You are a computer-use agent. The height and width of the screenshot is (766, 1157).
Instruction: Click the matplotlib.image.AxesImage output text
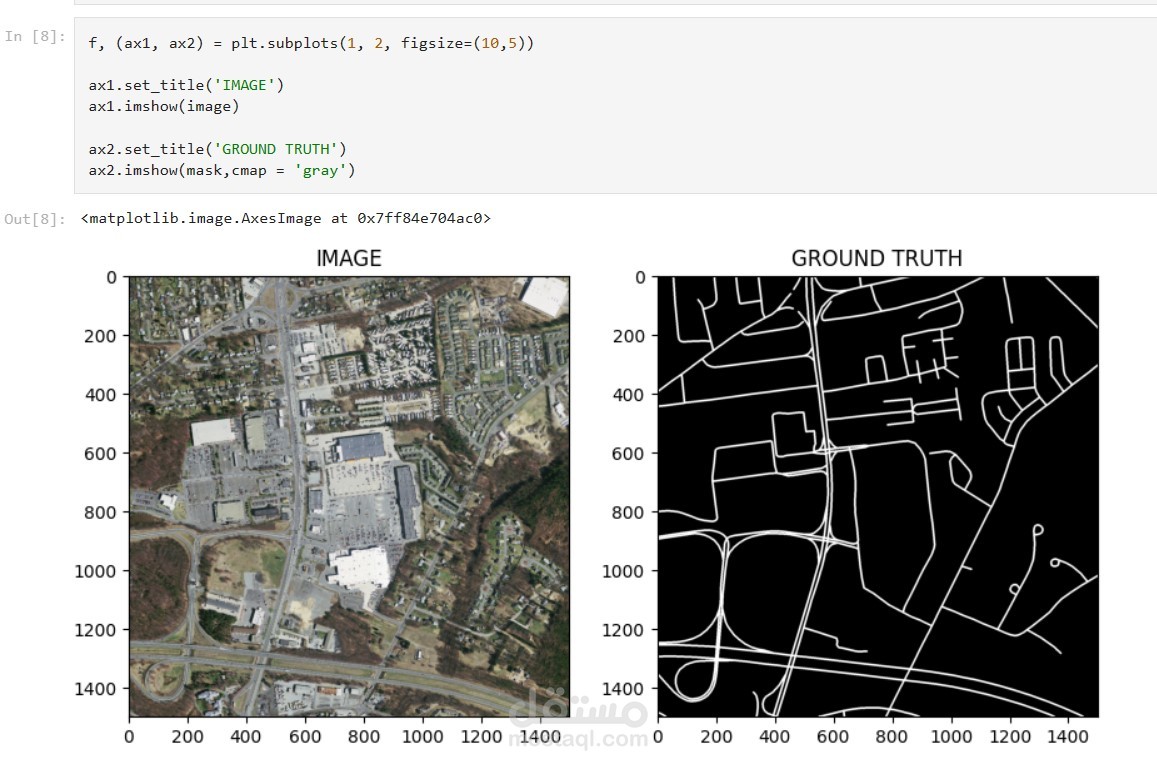click(286, 218)
